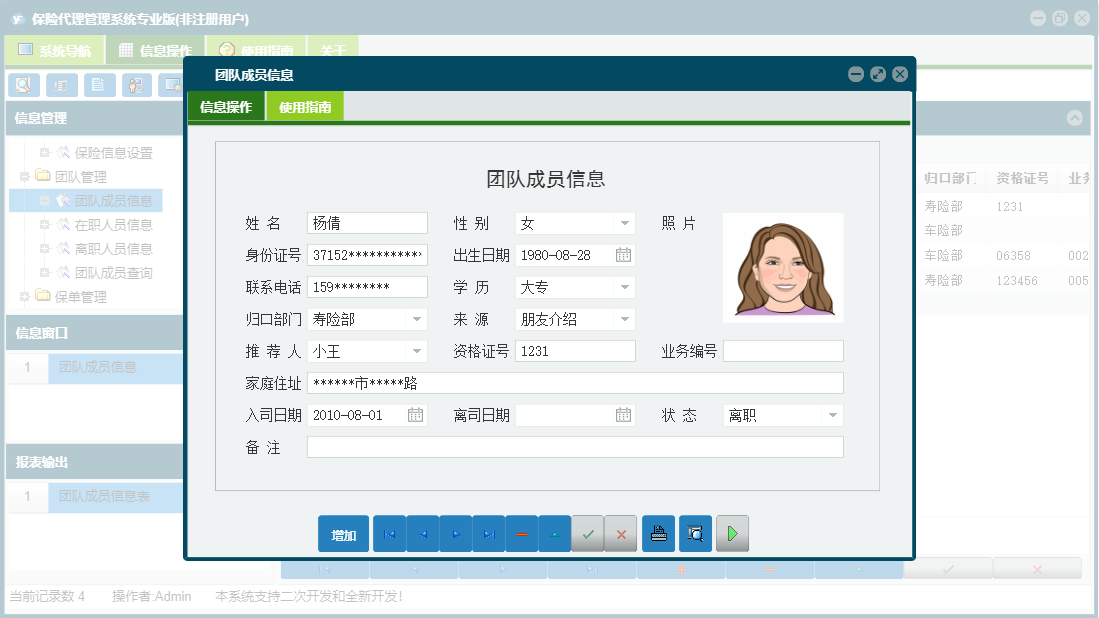Jump to the first record
This screenshot has height=618, width=1099.
[x=389, y=534]
